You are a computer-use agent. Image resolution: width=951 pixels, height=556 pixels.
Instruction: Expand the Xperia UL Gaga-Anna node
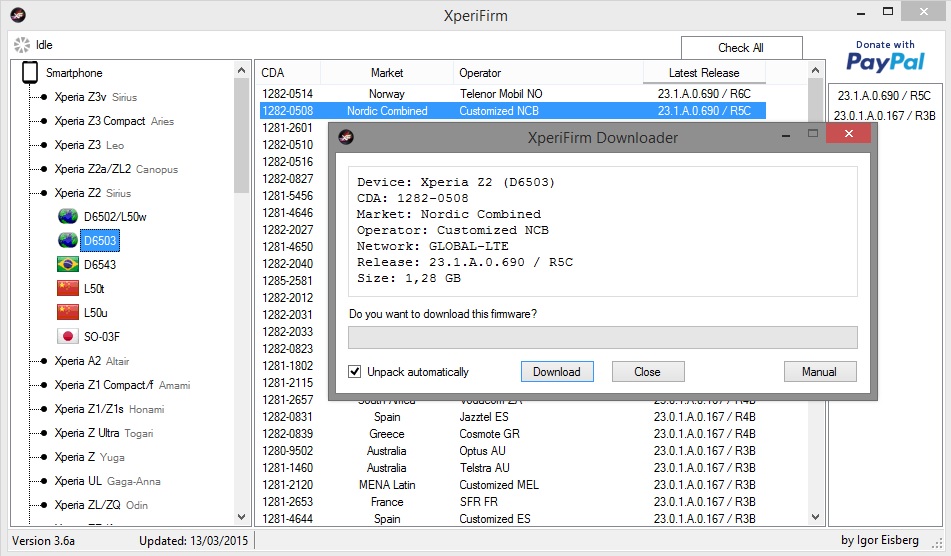pyautogui.click(x=43, y=481)
